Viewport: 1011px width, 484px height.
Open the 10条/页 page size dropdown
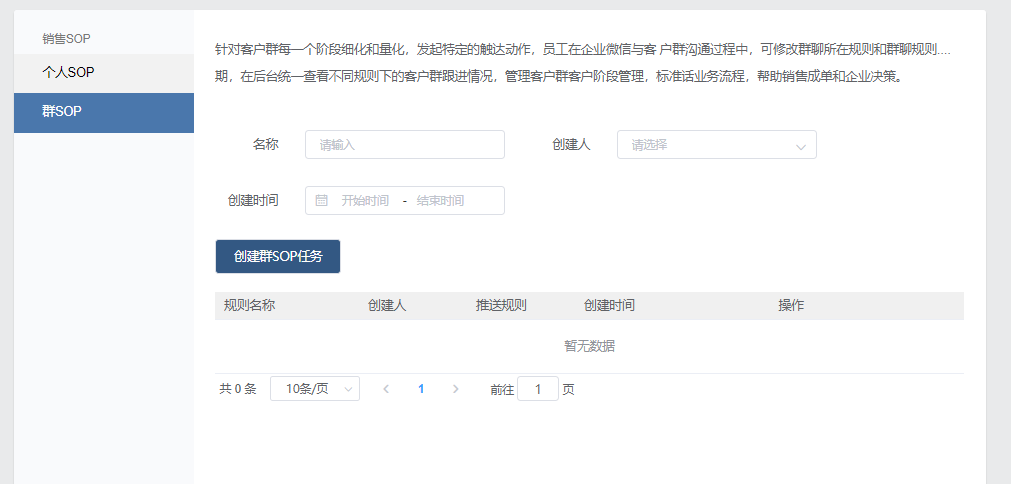[x=314, y=389]
